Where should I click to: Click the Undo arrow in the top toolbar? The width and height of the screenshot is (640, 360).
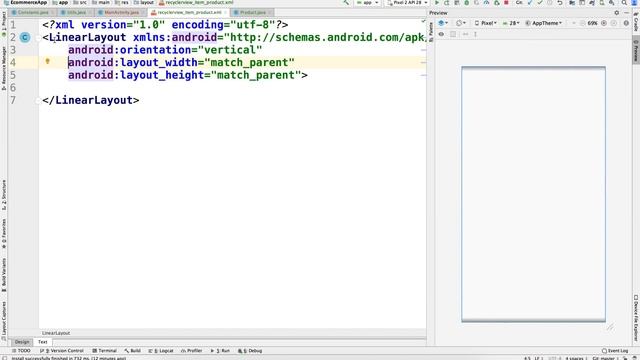560,3
